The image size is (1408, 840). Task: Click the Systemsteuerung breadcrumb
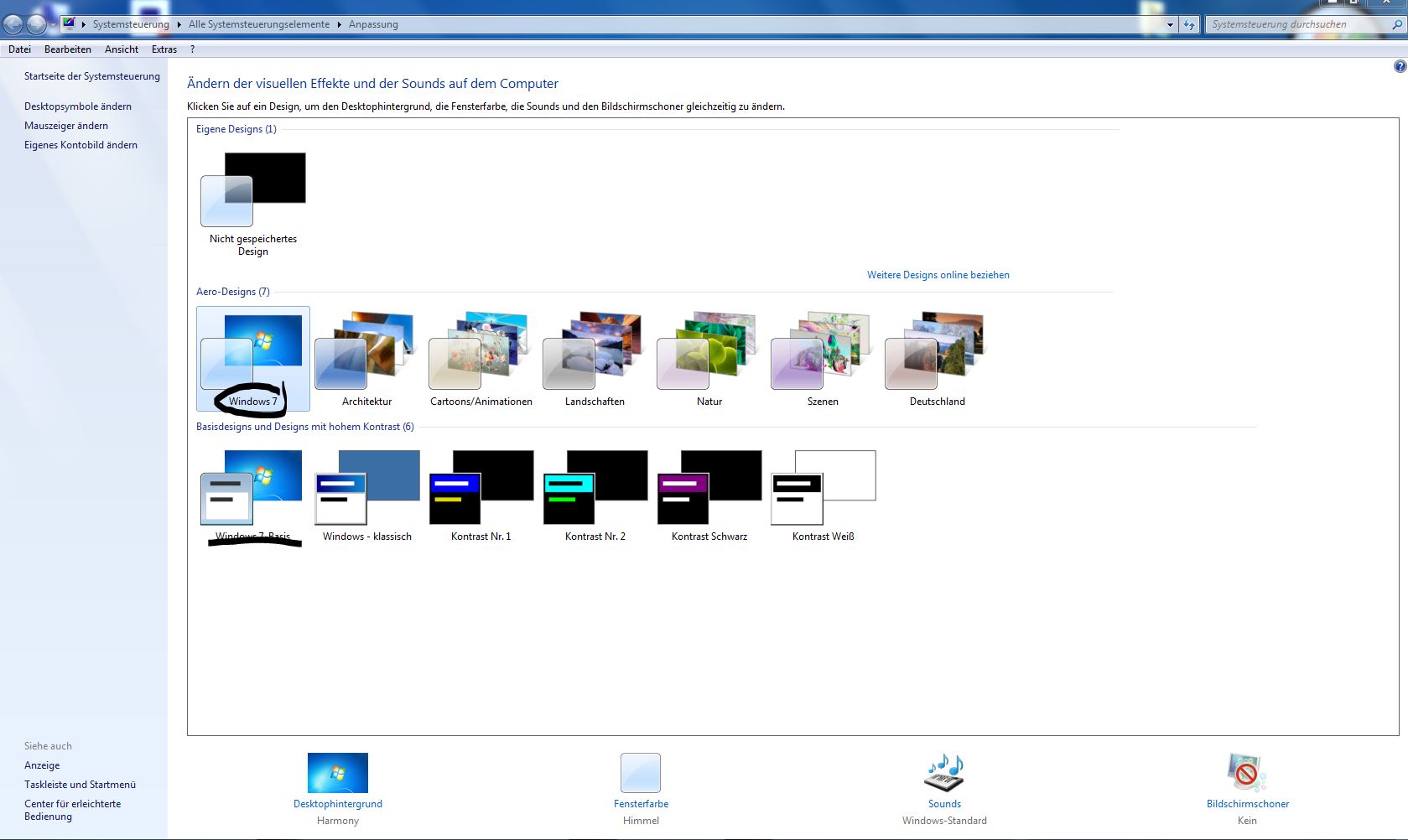click(x=131, y=24)
